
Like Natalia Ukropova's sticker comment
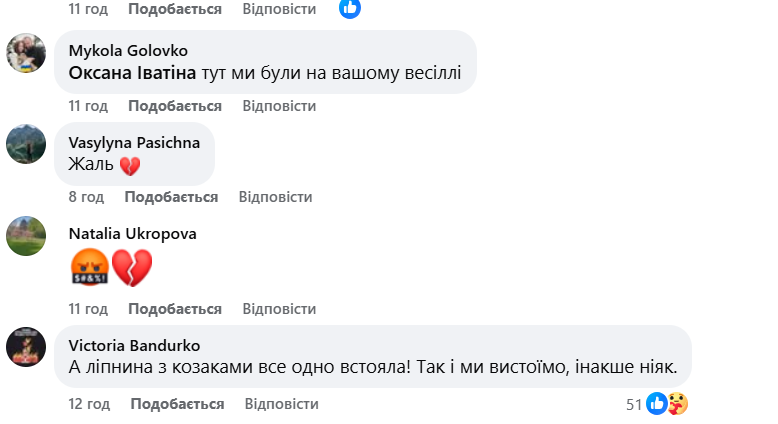click(x=175, y=309)
